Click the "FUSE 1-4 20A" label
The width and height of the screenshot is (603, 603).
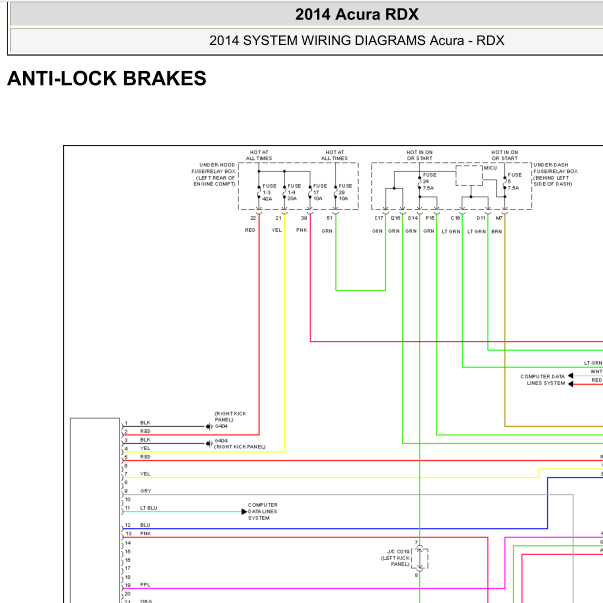[x=294, y=192]
